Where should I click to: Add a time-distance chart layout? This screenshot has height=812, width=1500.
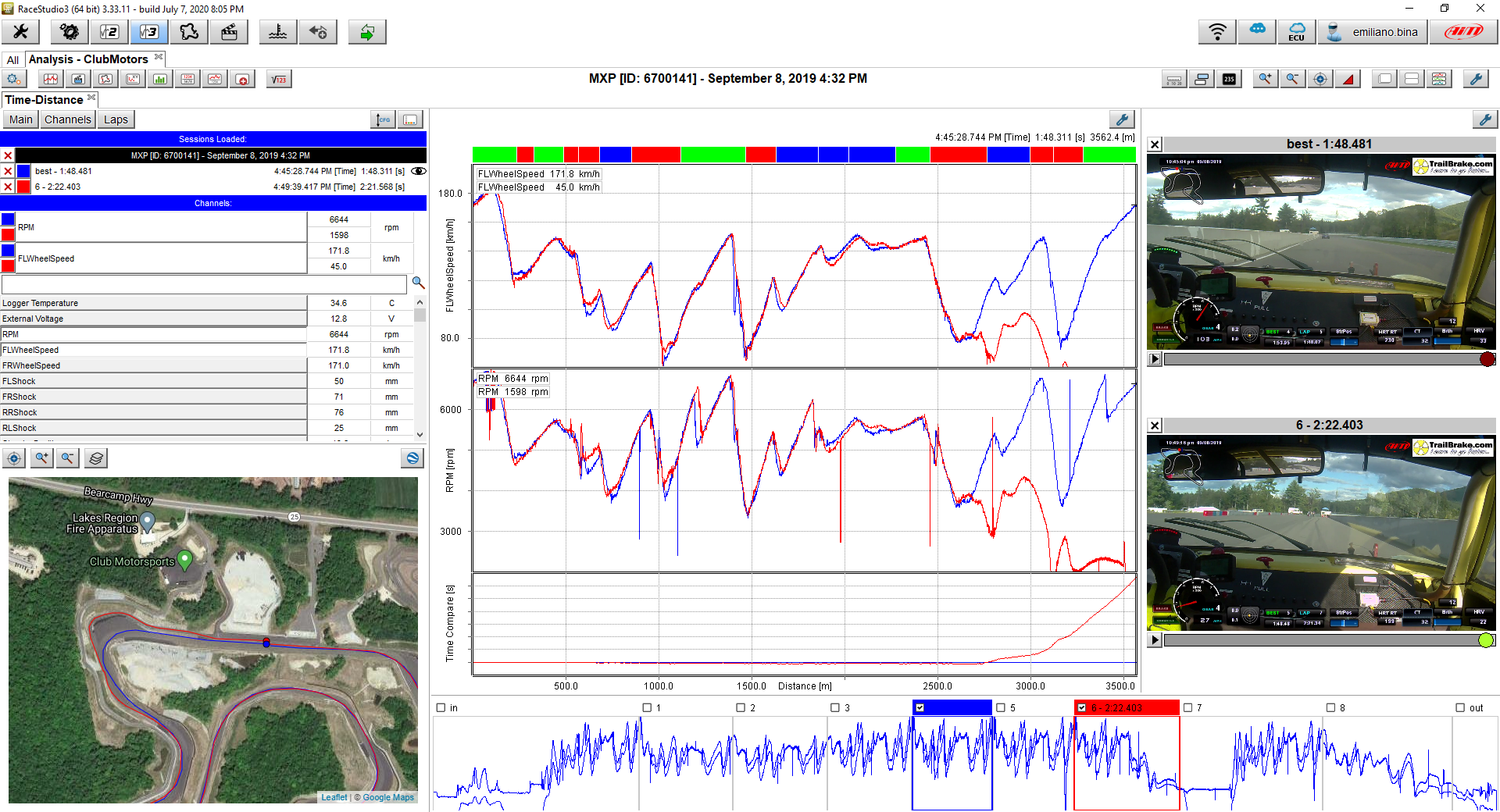51,79
